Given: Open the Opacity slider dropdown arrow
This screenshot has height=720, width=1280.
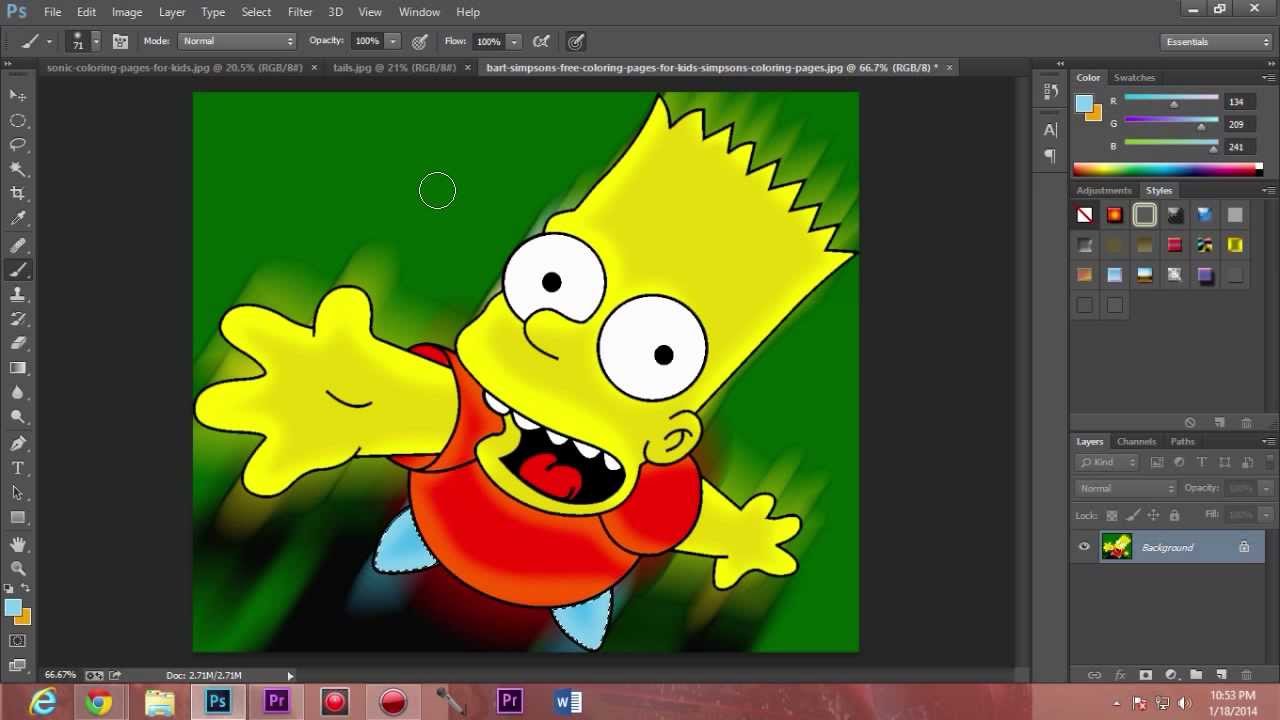Looking at the screenshot, I should [393, 41].
